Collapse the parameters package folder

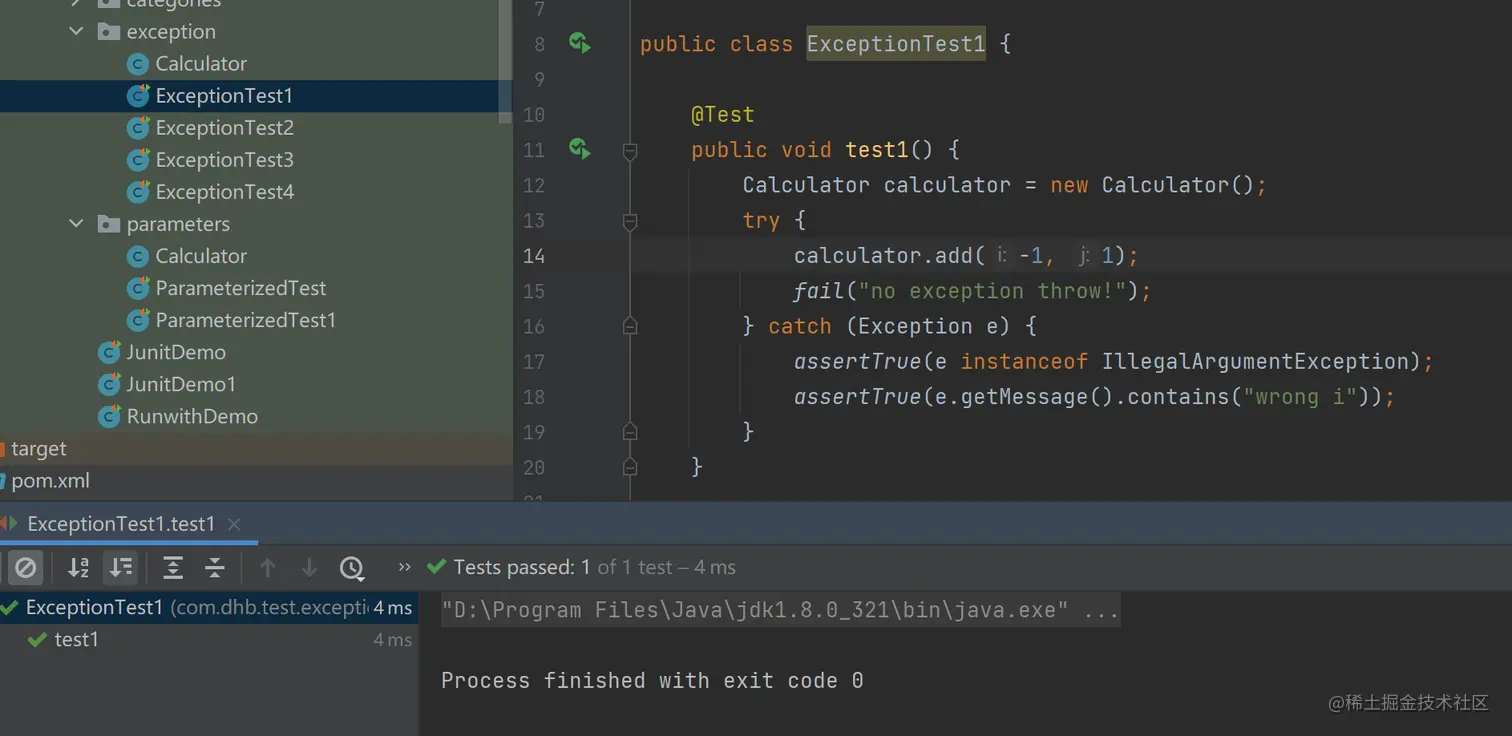76,223
